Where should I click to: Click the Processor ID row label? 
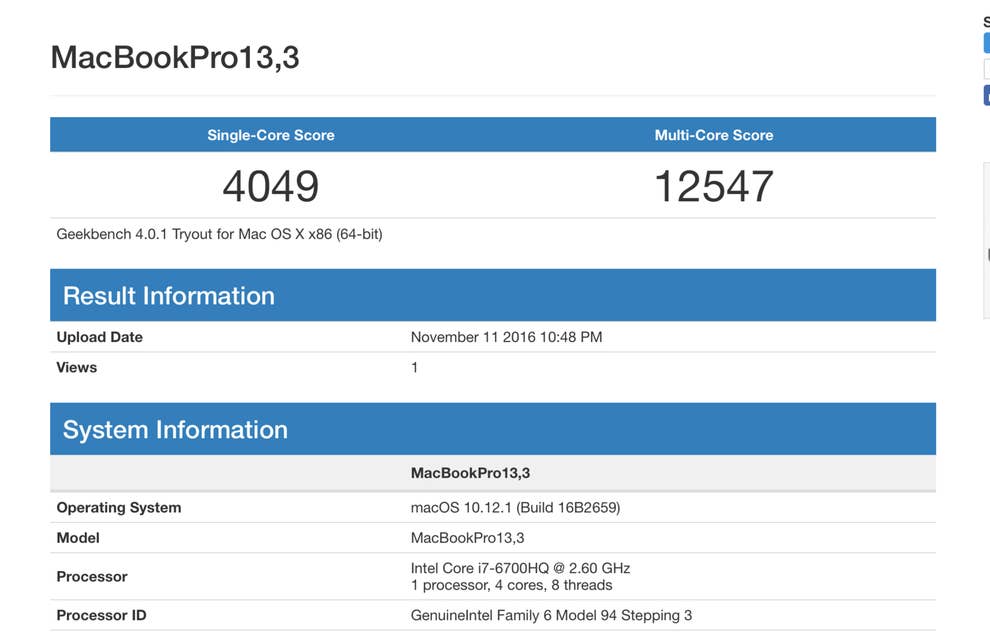(101, 615)
